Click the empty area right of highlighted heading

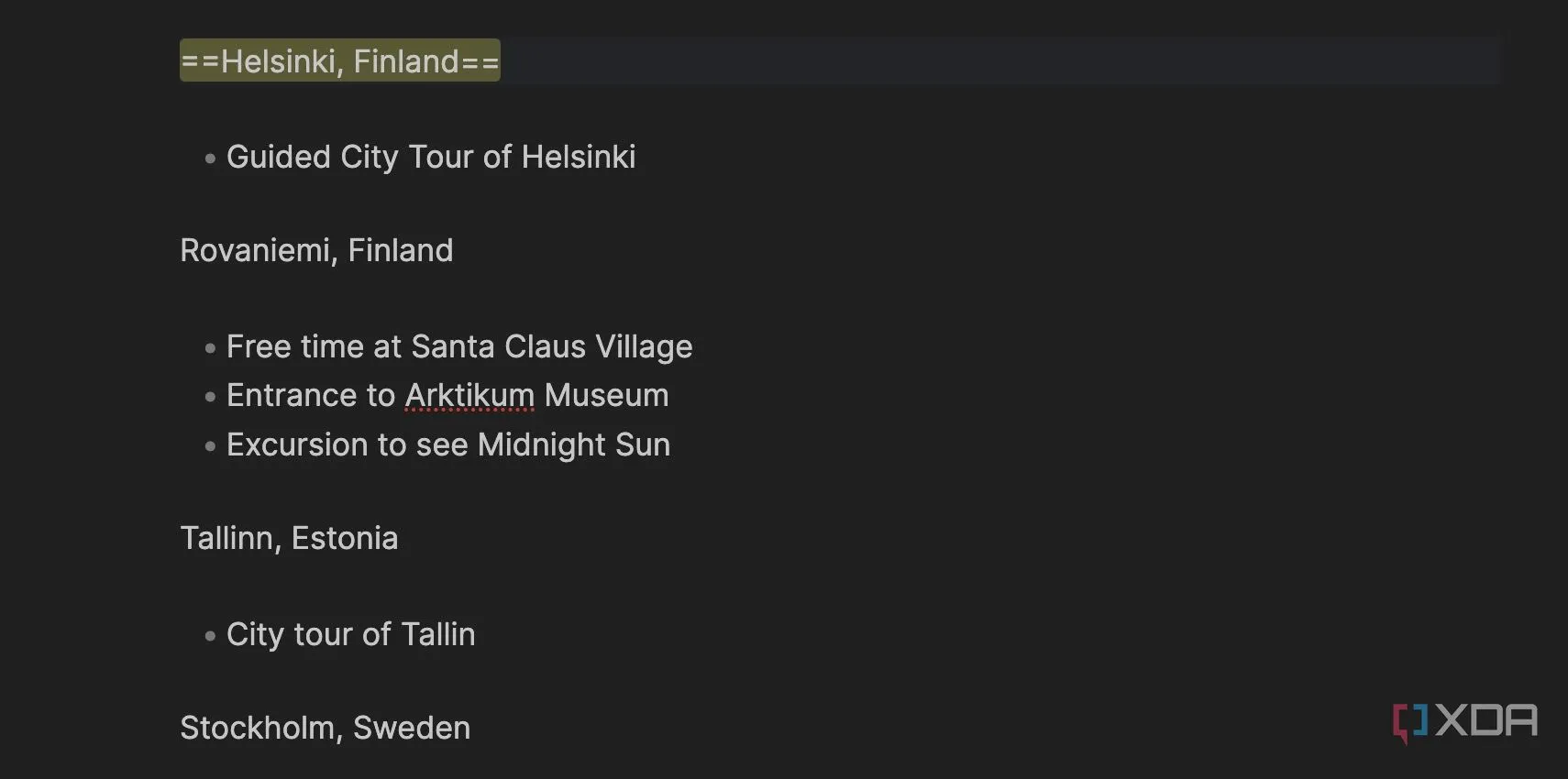pos(1001,60)
